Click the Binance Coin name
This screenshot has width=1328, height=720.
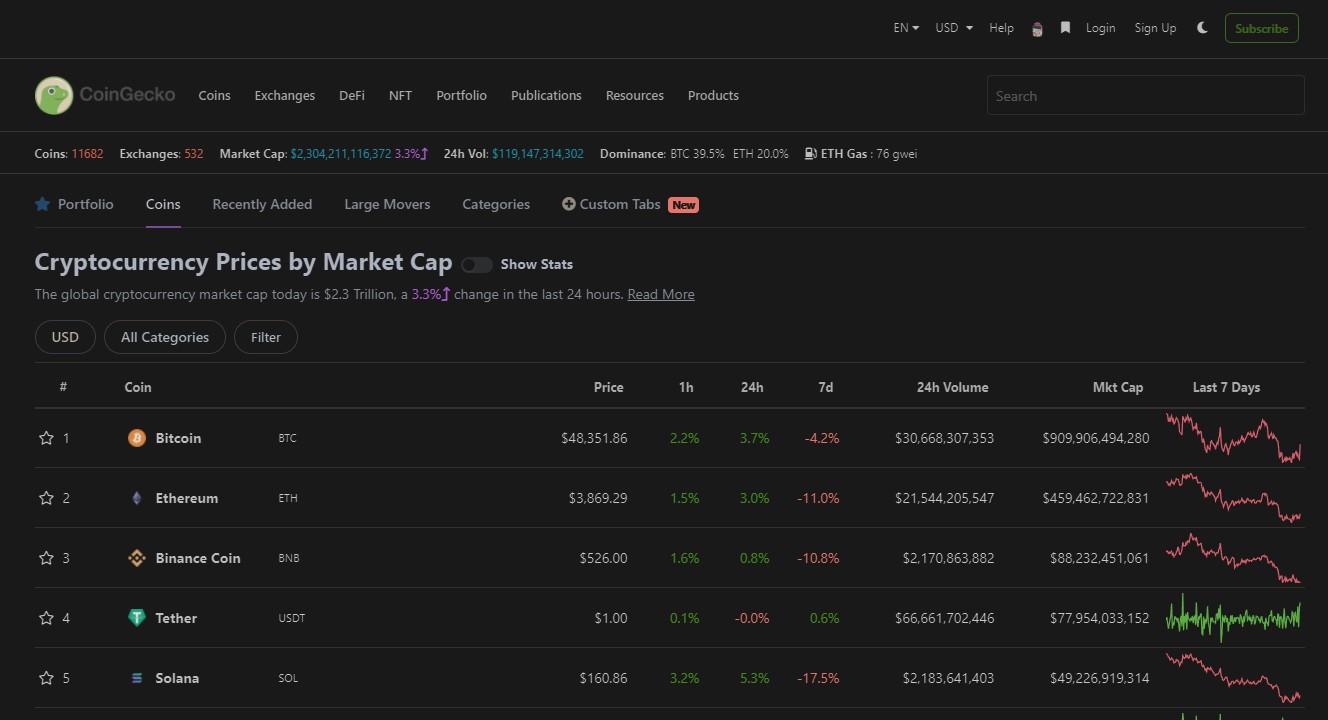(x=198, y=558)
